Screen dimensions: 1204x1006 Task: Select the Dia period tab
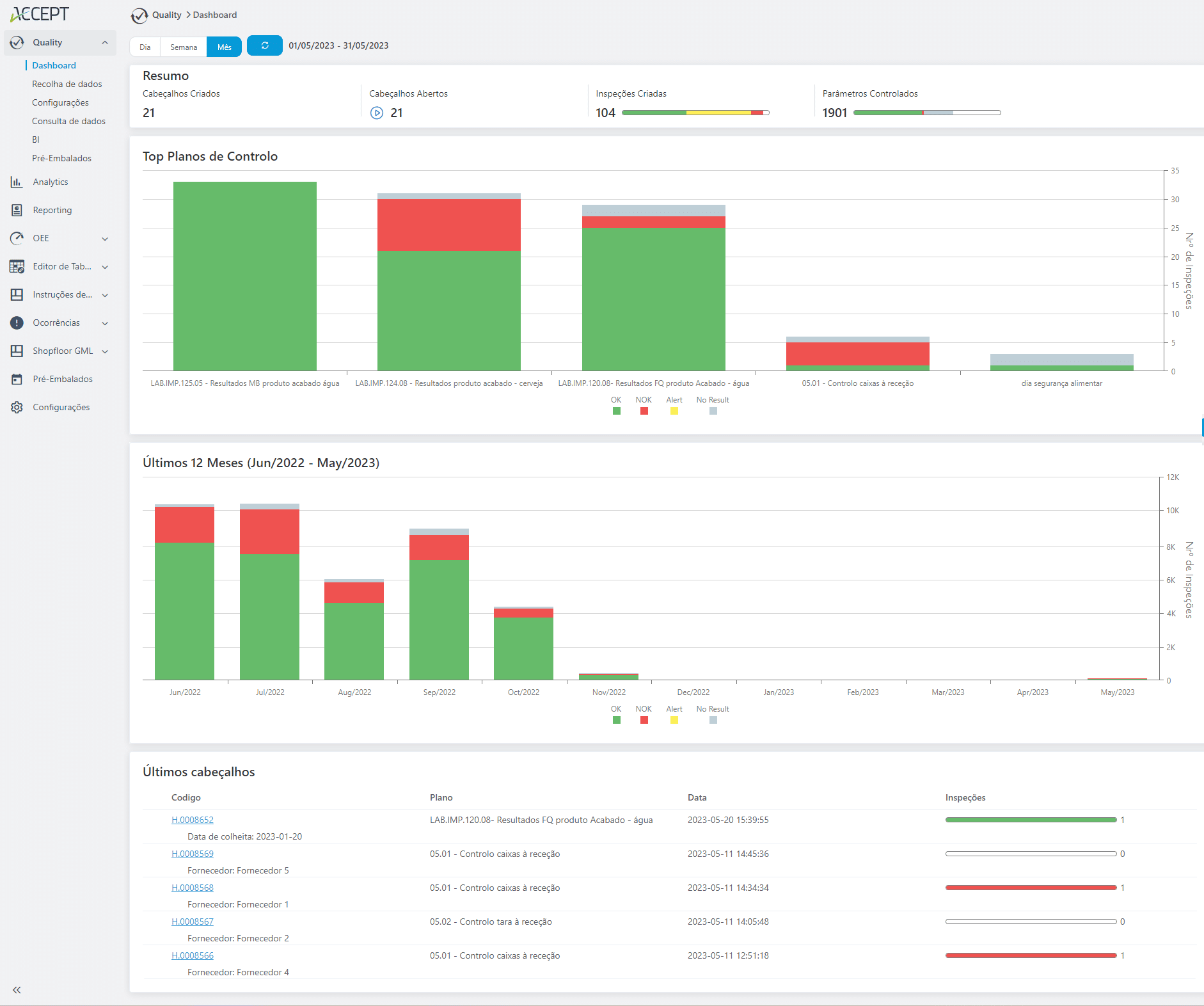[x=145, y=47]
